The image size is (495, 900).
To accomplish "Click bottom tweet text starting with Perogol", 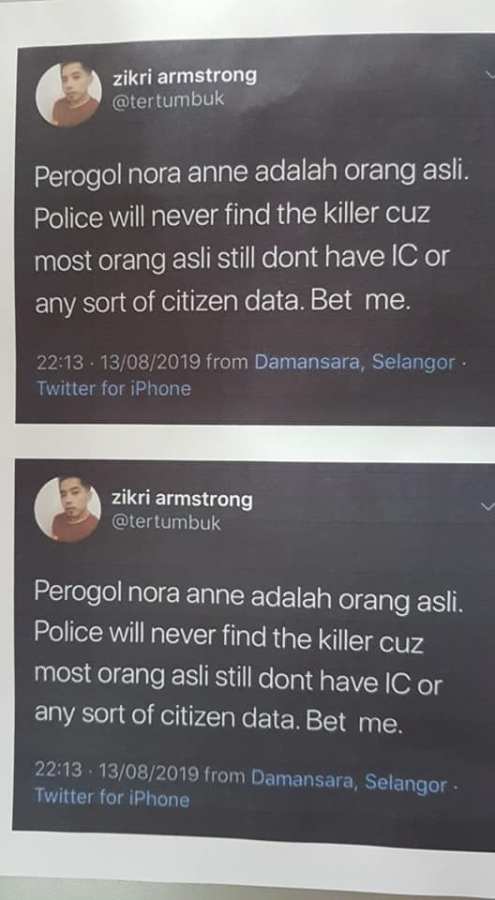I will point(248,658).
